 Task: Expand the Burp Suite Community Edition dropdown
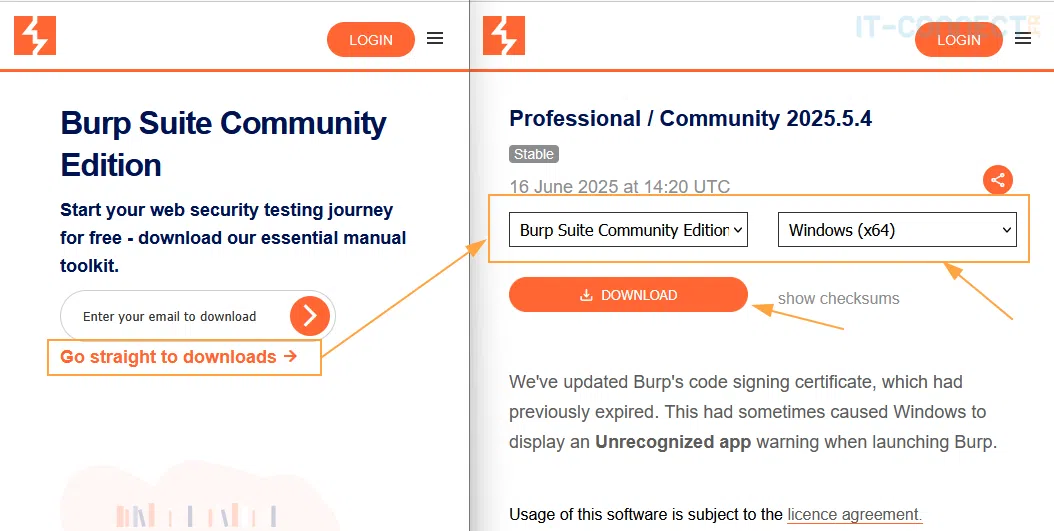[x=628, y=230]
